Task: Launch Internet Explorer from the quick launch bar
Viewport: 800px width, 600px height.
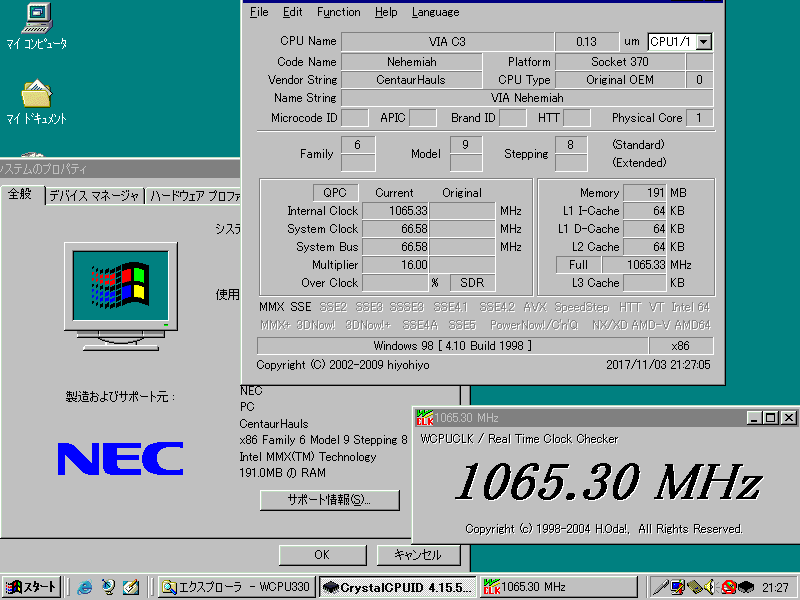Action: (x=84, y=587)
